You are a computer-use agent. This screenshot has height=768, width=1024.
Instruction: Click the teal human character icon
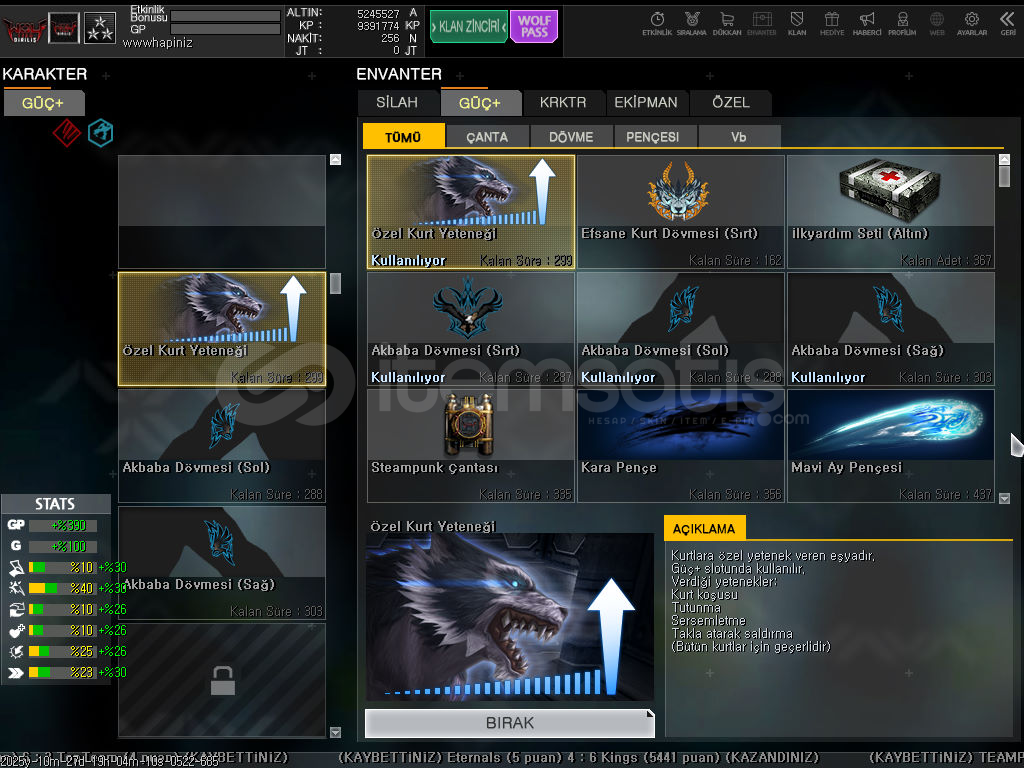point(101,133)
